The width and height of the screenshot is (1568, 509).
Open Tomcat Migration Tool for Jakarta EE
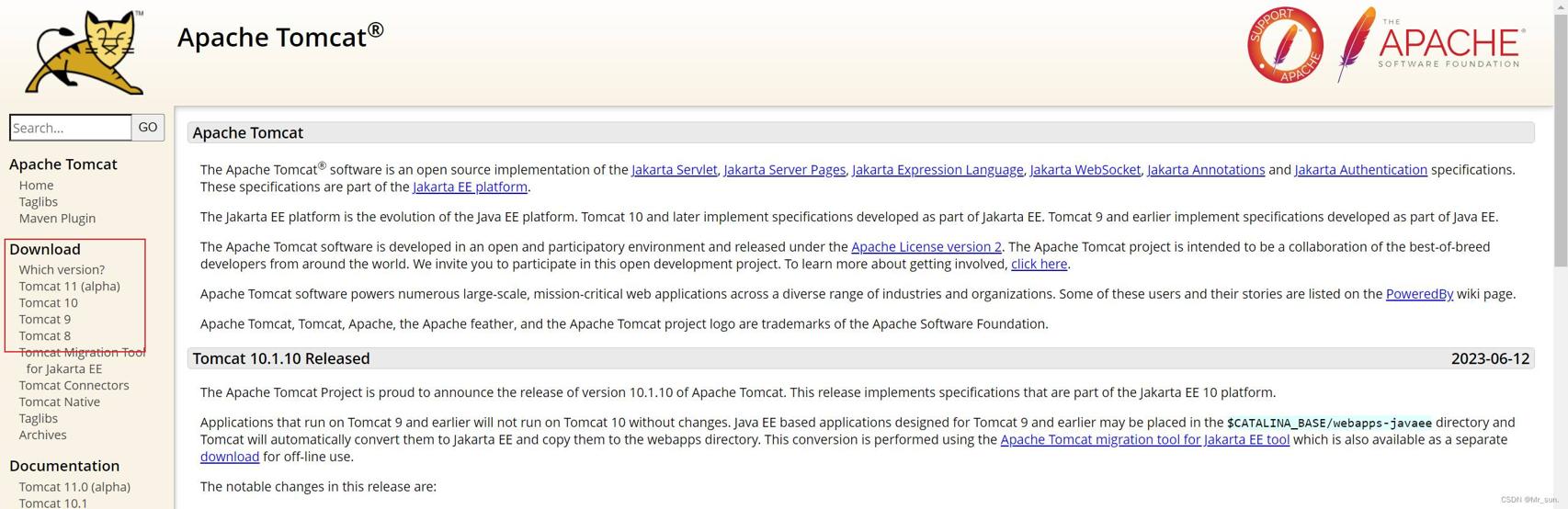pyautogui.click(x=82, y=361)
